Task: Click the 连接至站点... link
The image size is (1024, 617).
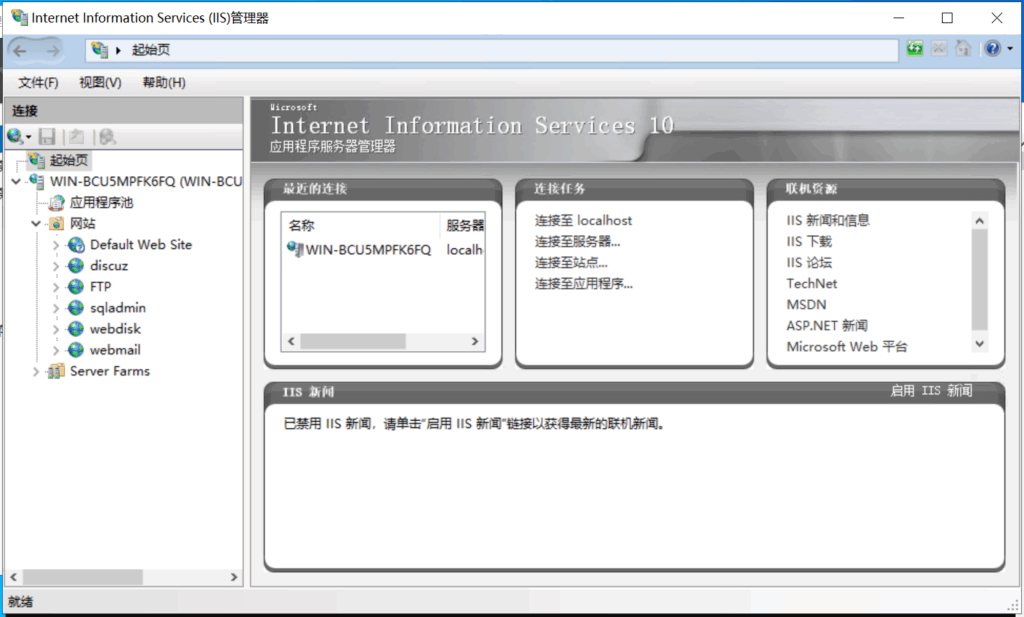Action: pos(571,262)
